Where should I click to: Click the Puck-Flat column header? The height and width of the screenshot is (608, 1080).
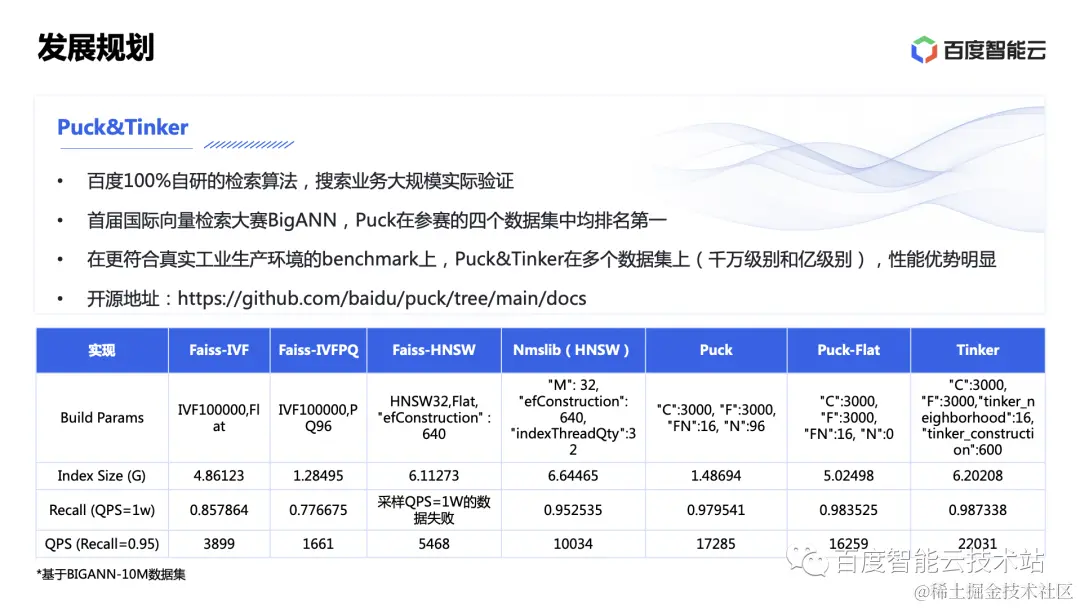click(x=849, y=350)
